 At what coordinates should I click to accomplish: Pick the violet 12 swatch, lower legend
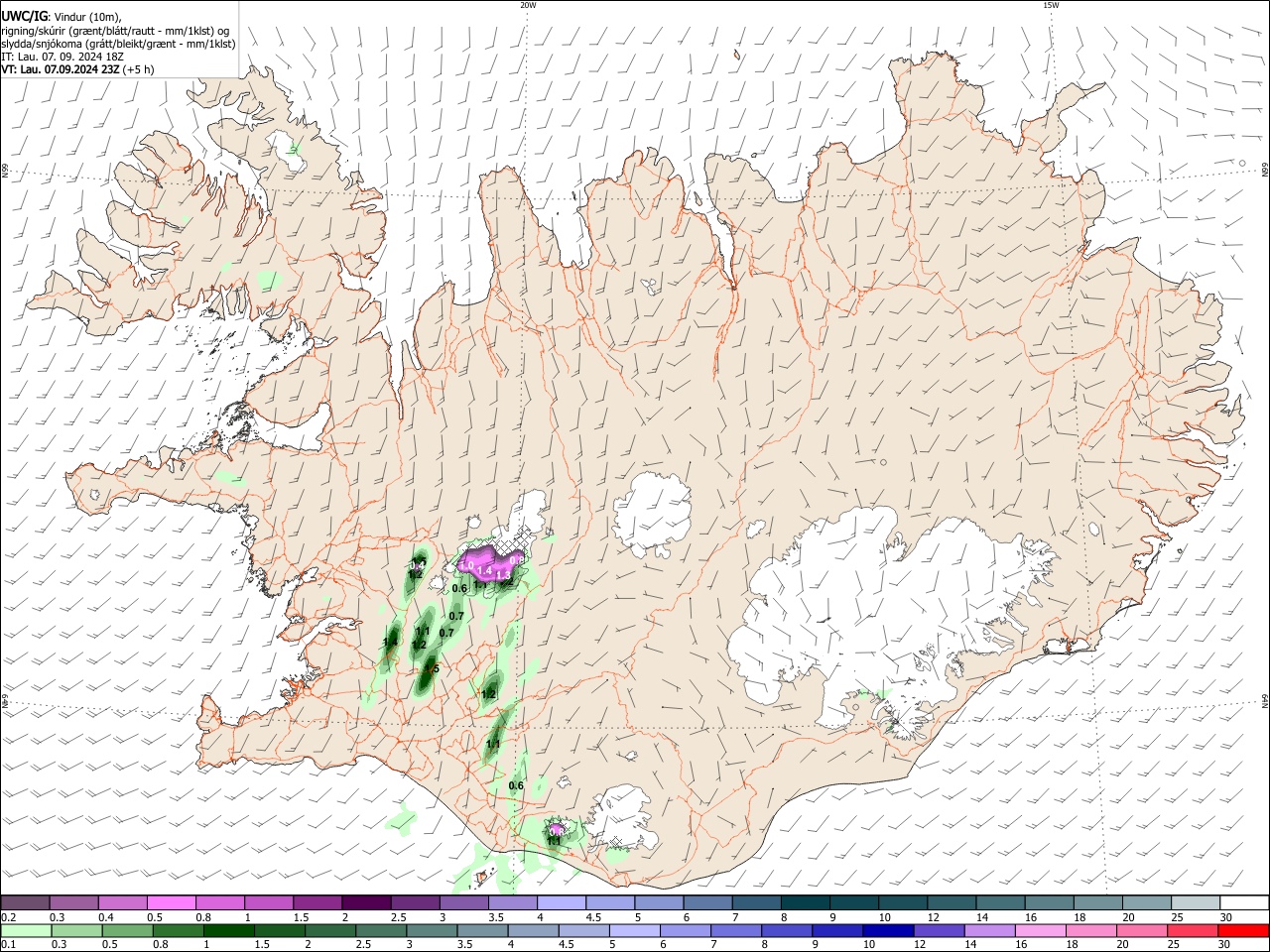(940, 930)
